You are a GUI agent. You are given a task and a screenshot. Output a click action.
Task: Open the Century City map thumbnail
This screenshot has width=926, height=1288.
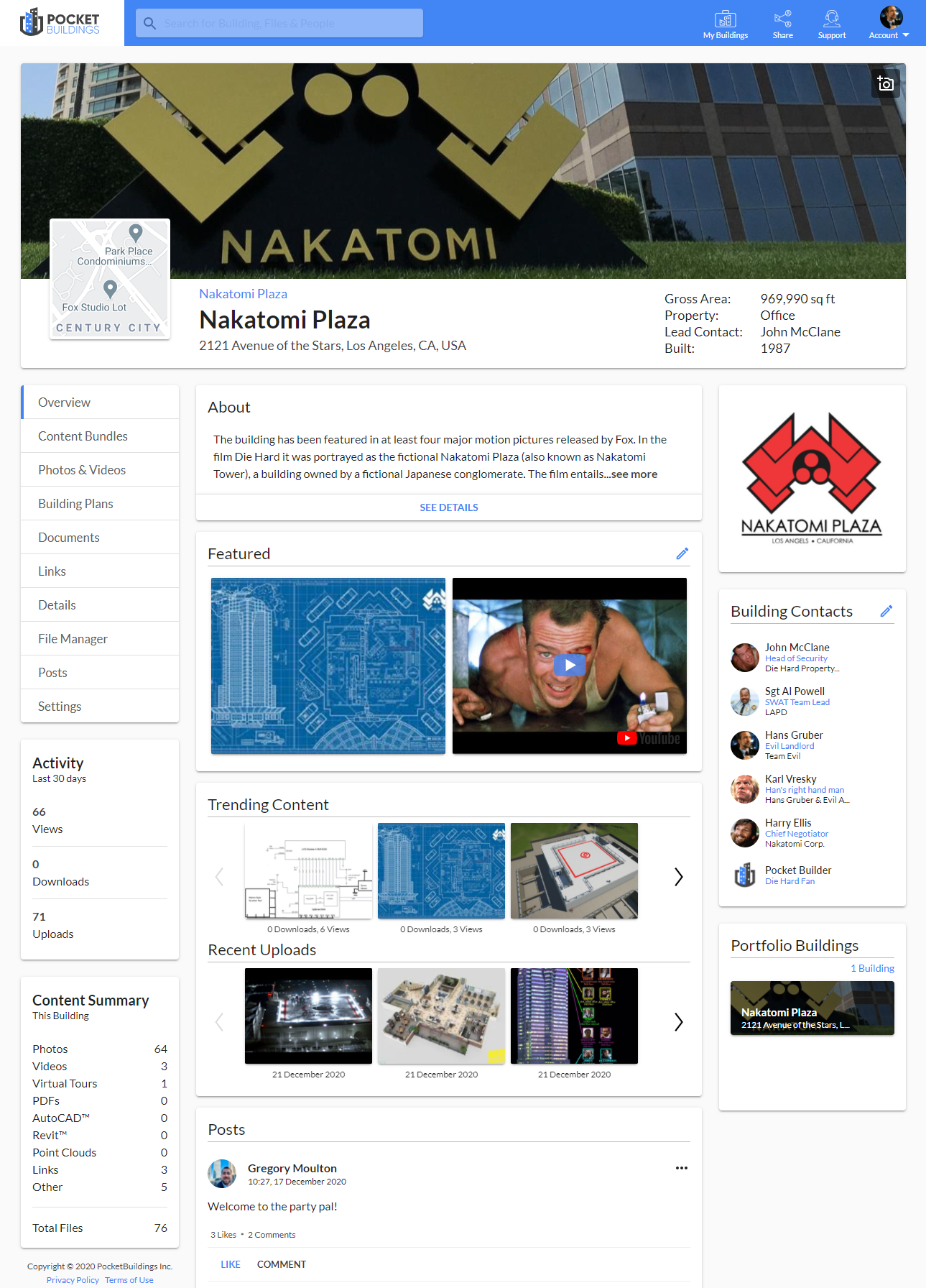(110, 279)
